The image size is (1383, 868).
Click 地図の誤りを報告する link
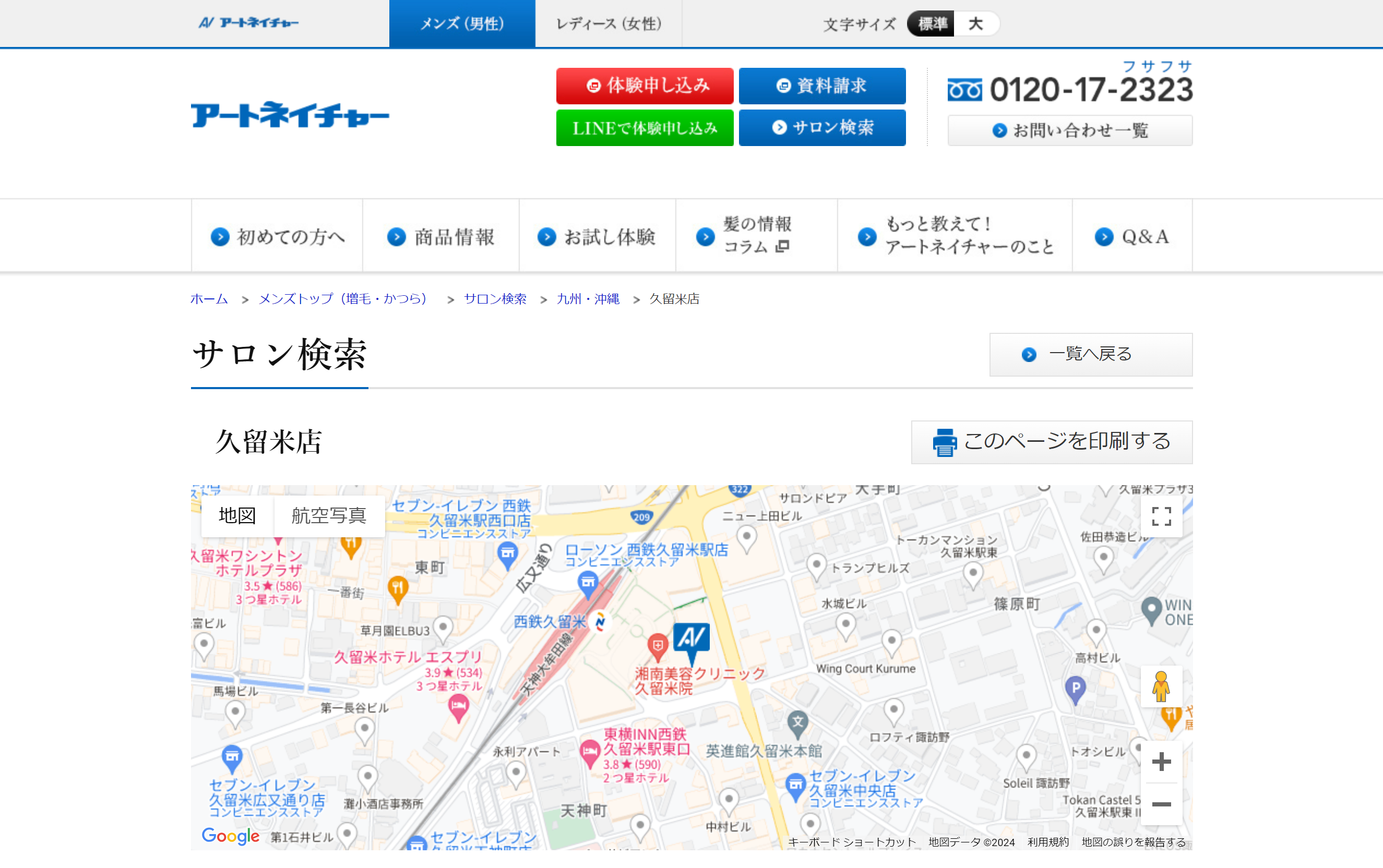(1134, 842)
